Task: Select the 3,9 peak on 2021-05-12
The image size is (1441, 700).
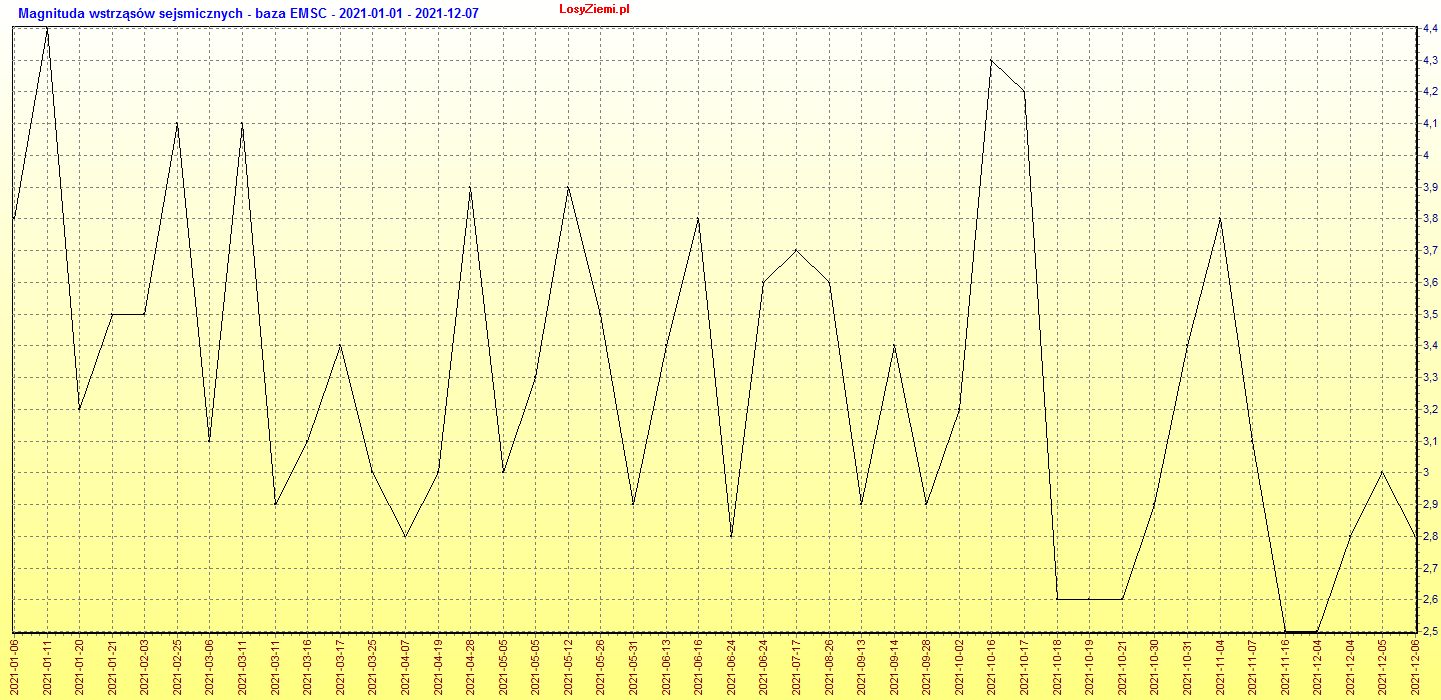Action: 568,187
